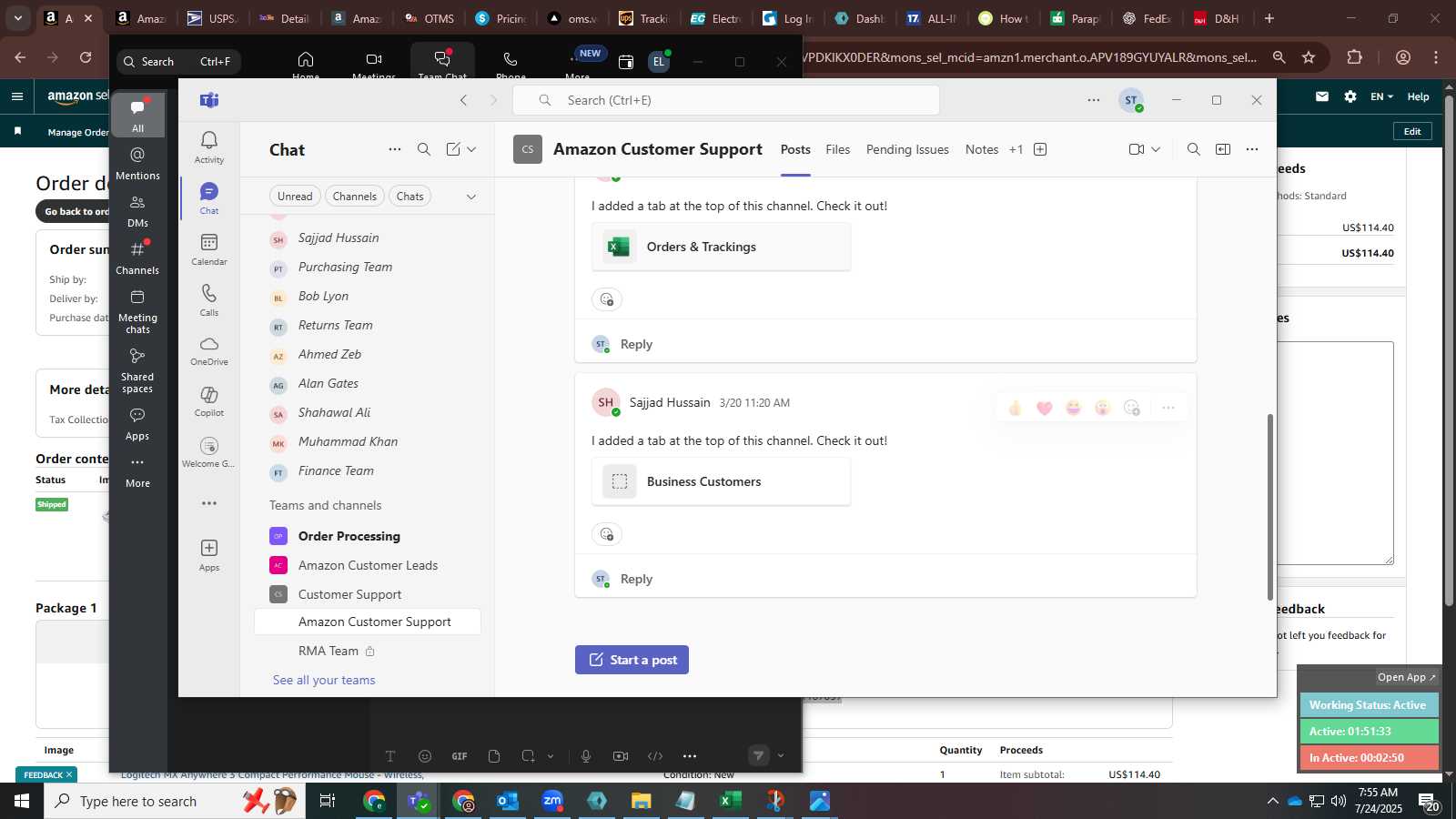Switch to the Pending Issues tab
This screenshot has width=1456, height=819.
[x=907, y=149]
